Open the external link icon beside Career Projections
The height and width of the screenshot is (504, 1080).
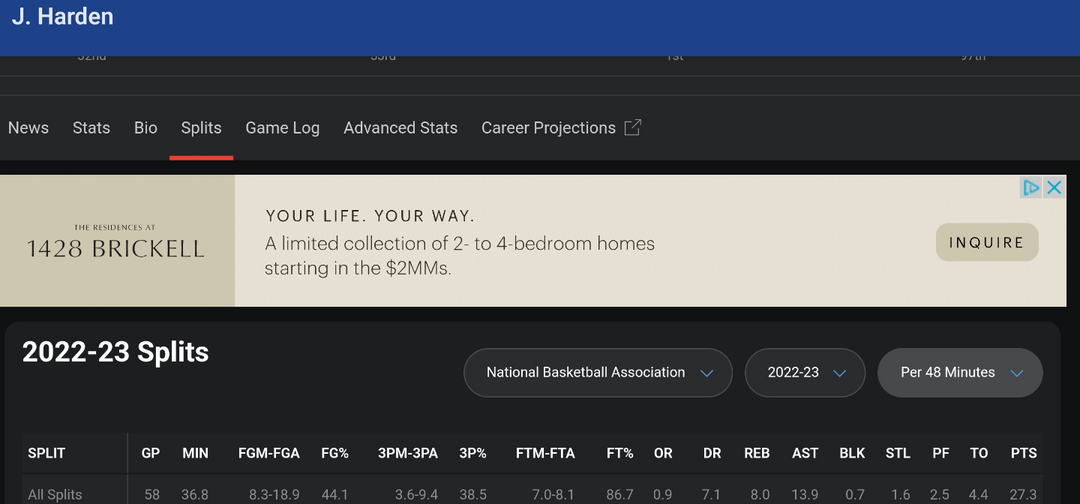tap(632, 128)
